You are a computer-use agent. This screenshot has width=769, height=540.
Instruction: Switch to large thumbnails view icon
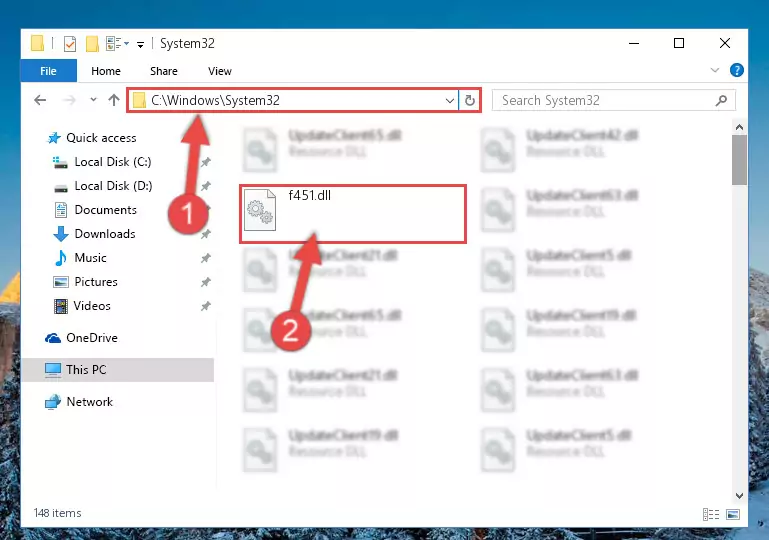733,514
